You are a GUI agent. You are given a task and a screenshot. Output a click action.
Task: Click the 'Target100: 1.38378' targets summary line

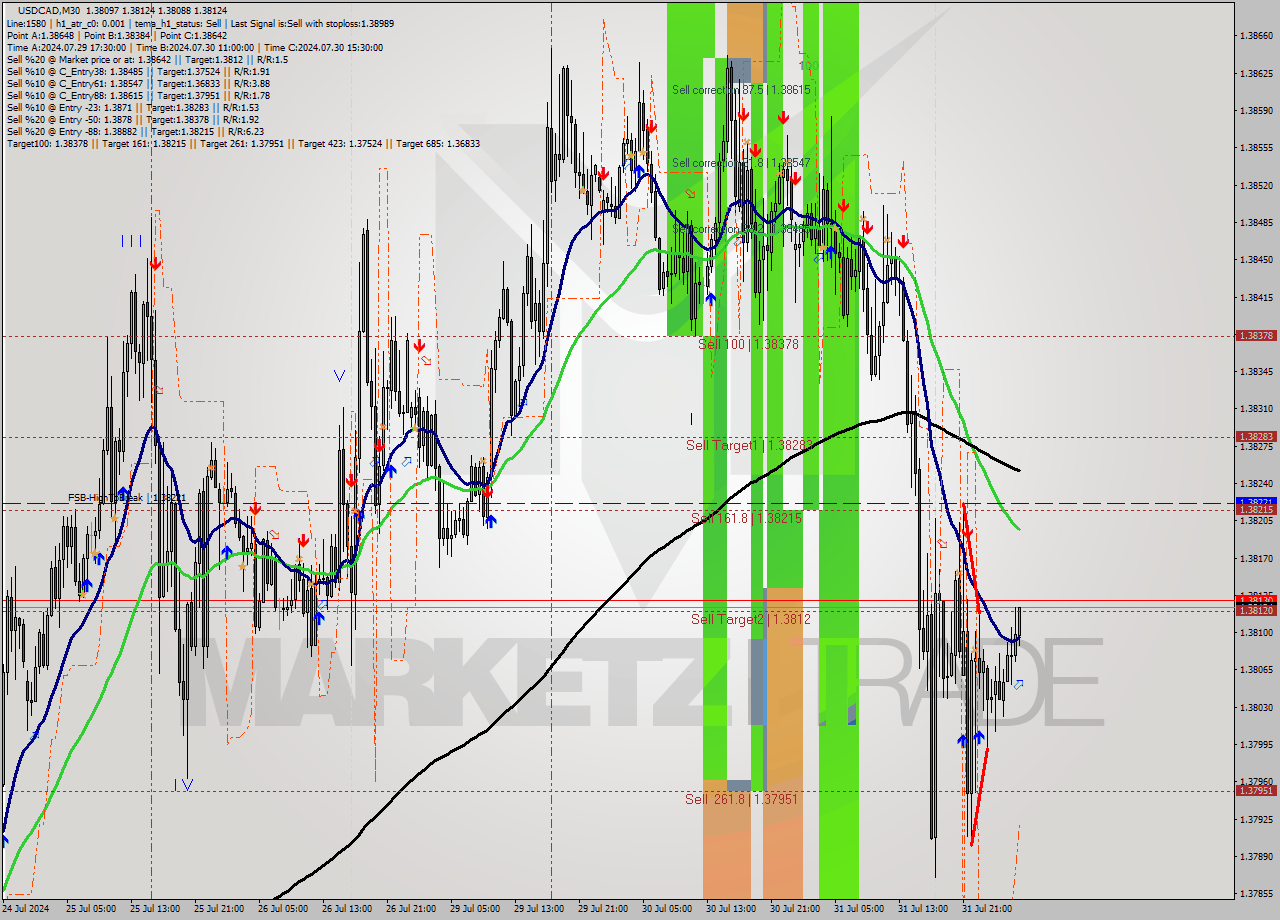coord(243,143)
